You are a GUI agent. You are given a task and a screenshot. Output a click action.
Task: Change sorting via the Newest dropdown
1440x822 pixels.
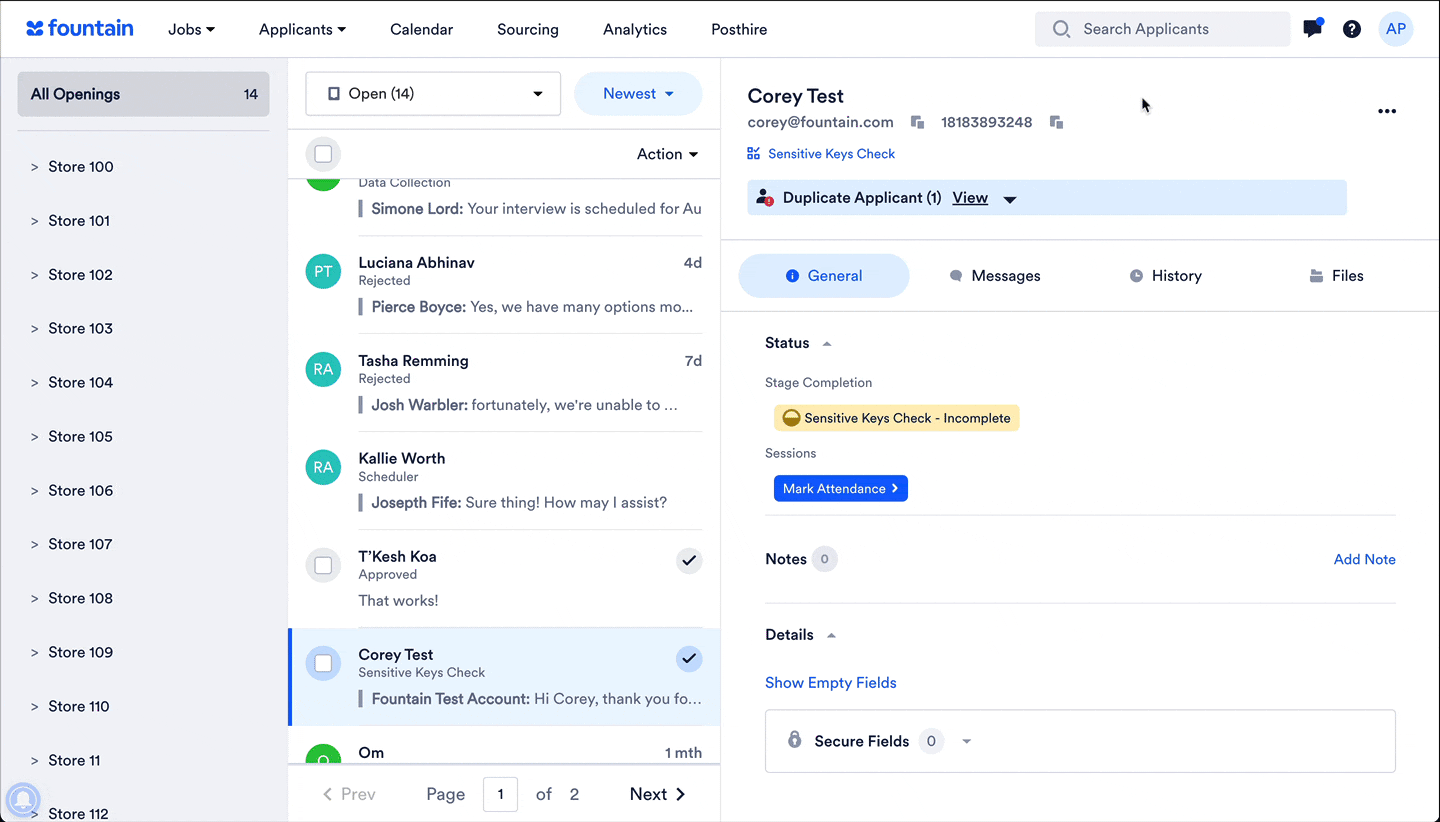tap(638, 93)
